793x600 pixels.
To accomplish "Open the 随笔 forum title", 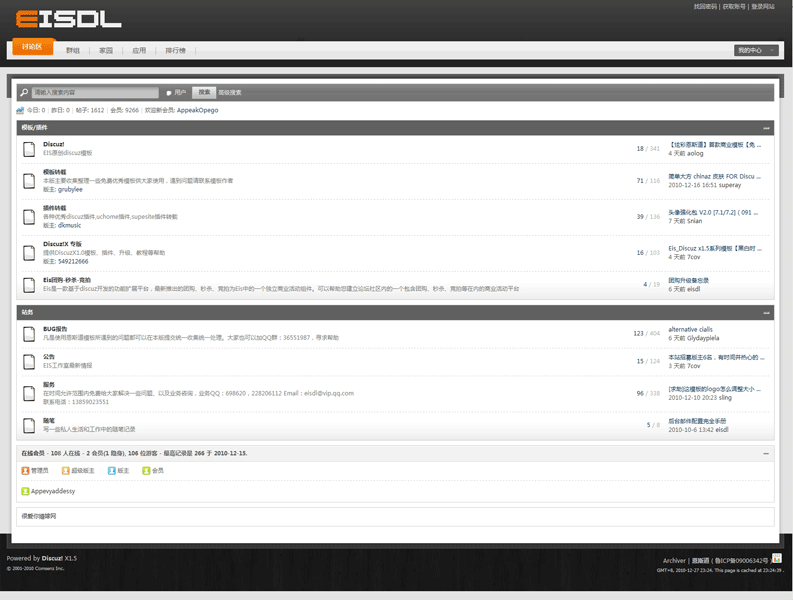I will tap(49, 420).
